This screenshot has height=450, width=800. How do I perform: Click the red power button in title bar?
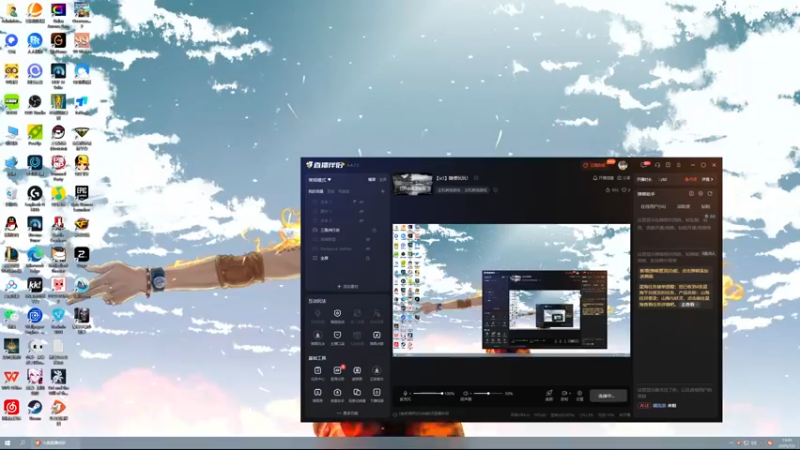[x=585, y=165]
